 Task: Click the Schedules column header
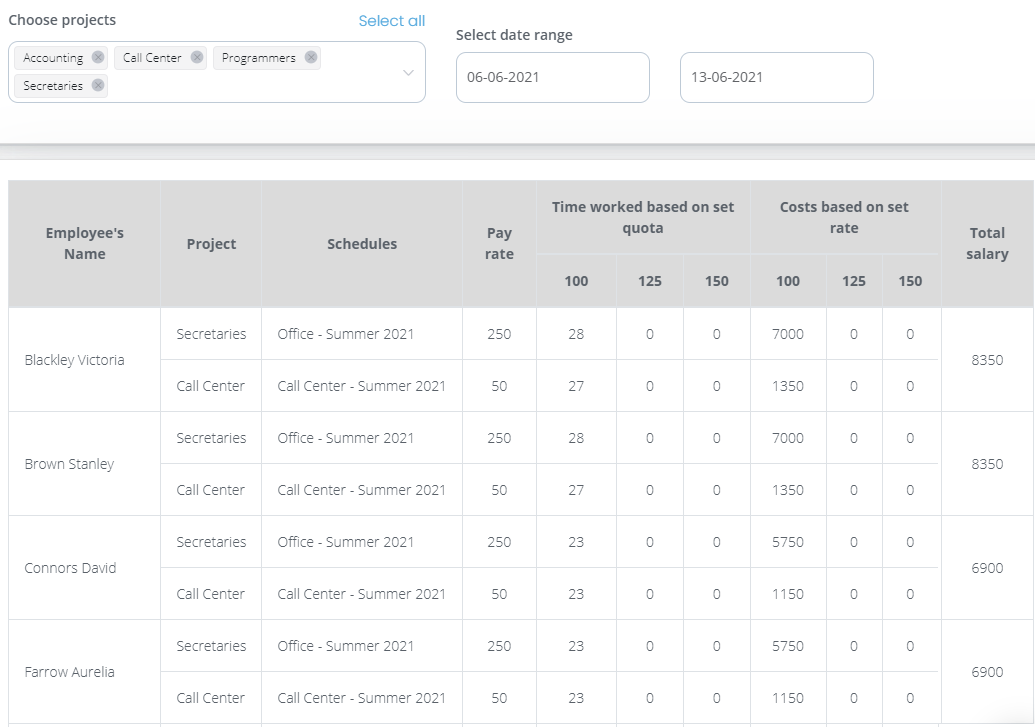[x=362, y=244]
